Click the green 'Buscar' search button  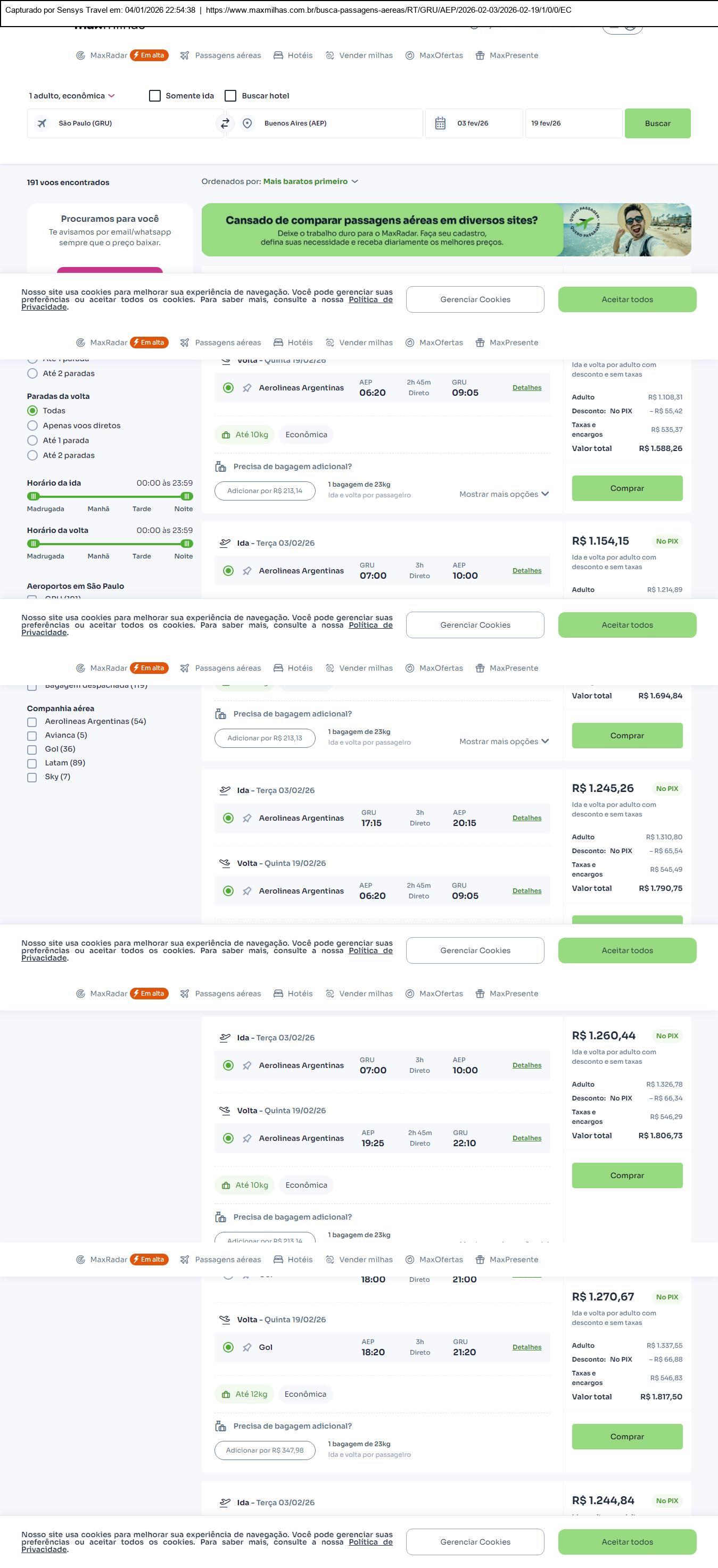coord(657,123)
